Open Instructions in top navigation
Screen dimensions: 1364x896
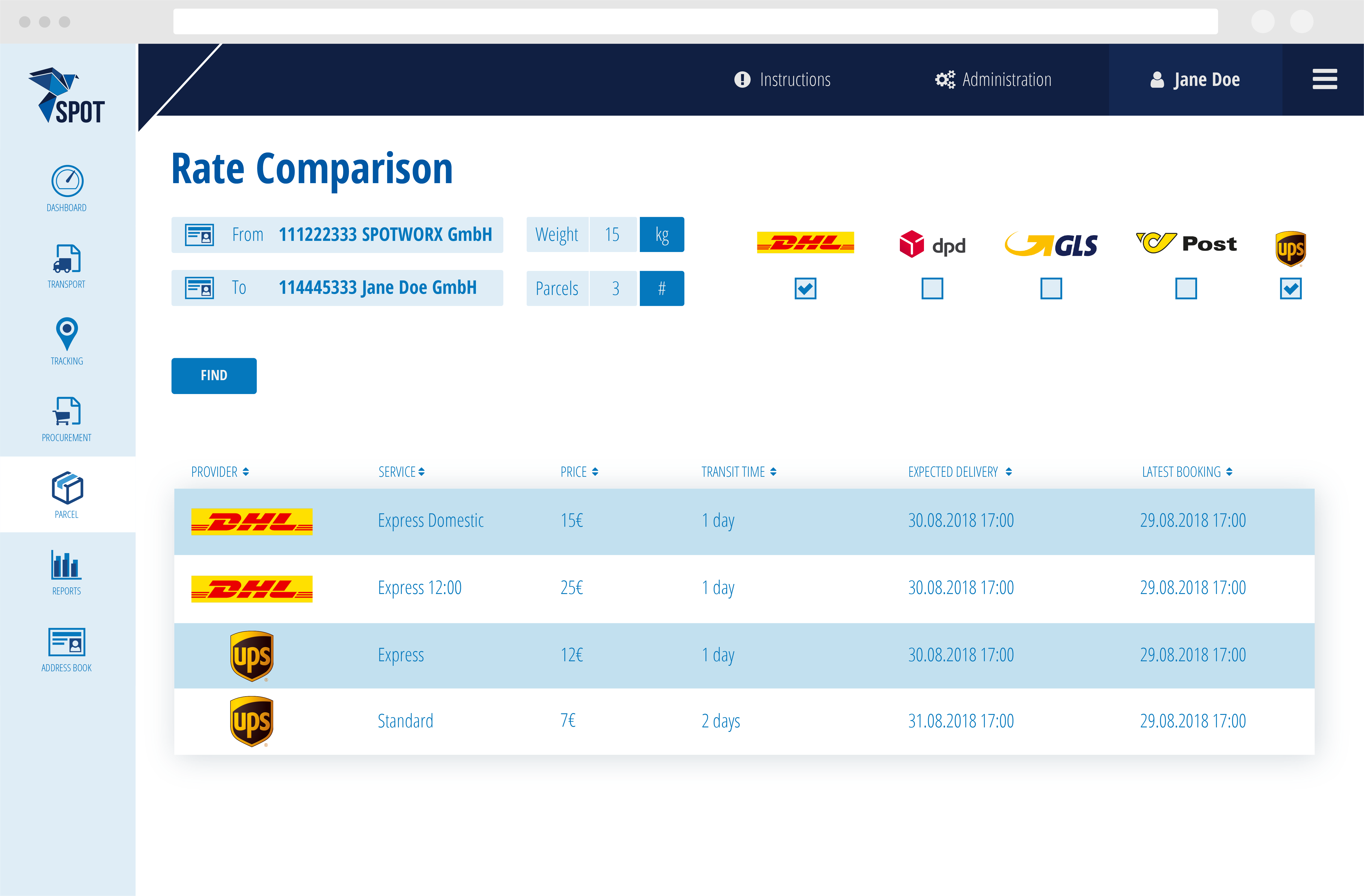(x=782, y=80)
